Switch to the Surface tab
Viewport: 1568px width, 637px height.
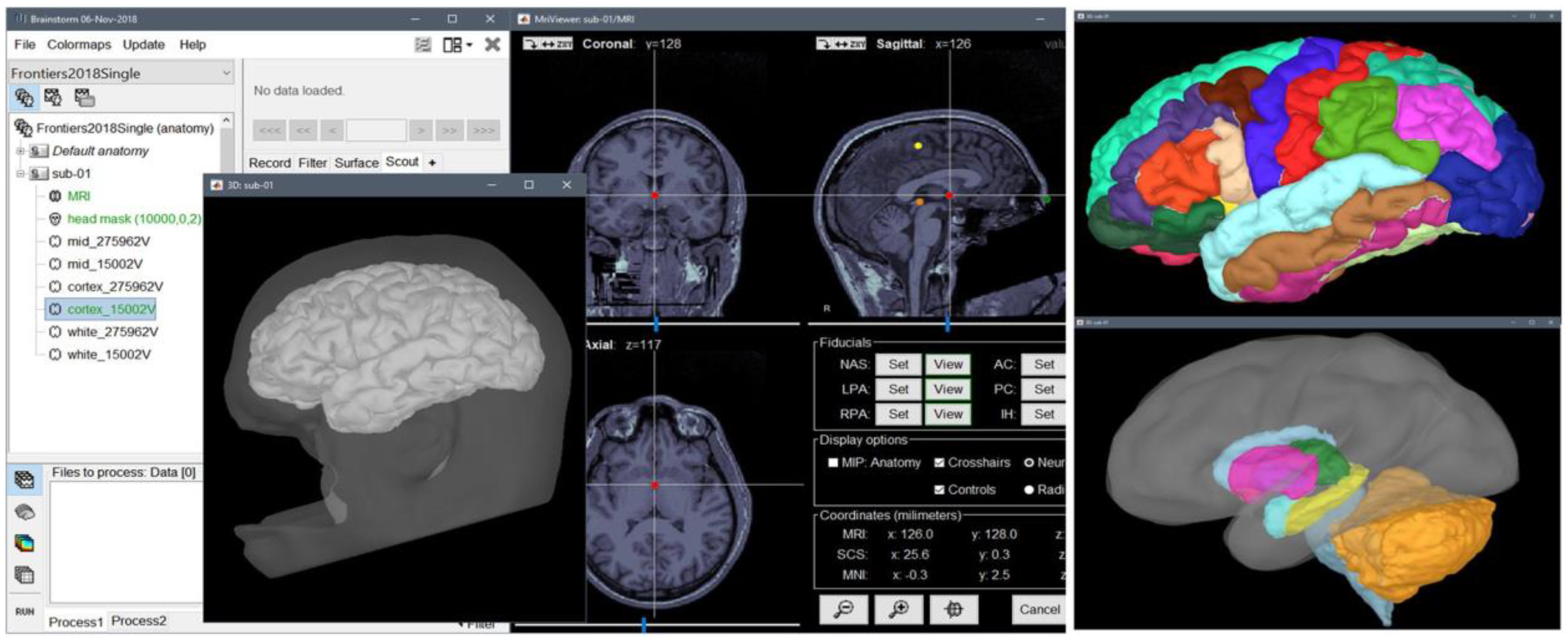pyautogui.click(x=356, y=163)
